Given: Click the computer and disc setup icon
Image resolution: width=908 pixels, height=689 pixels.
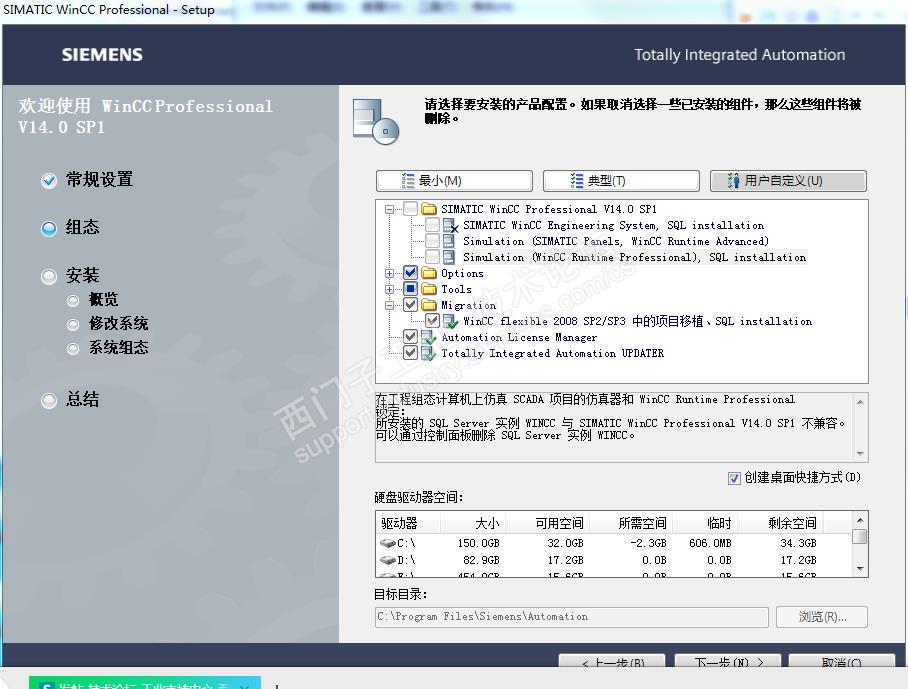Looking at the screenshot, I should tap(376, 122).
